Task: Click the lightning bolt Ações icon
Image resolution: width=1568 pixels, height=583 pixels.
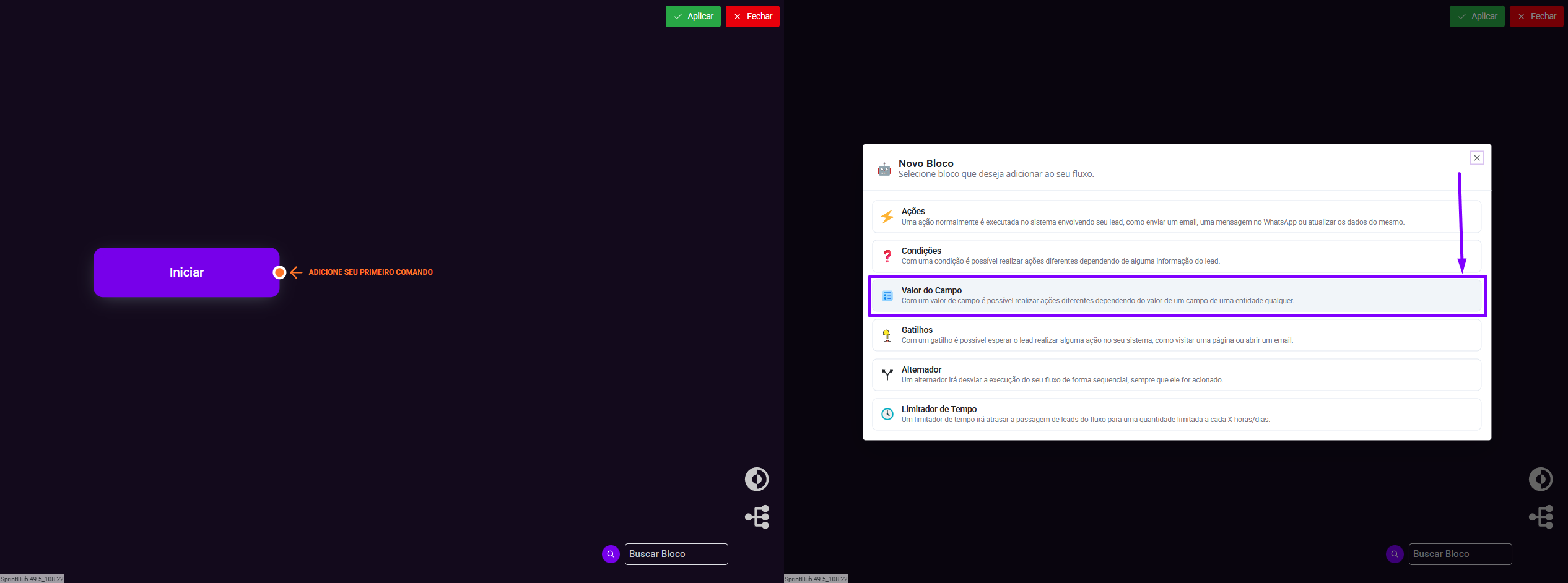Action: (887, 217)
